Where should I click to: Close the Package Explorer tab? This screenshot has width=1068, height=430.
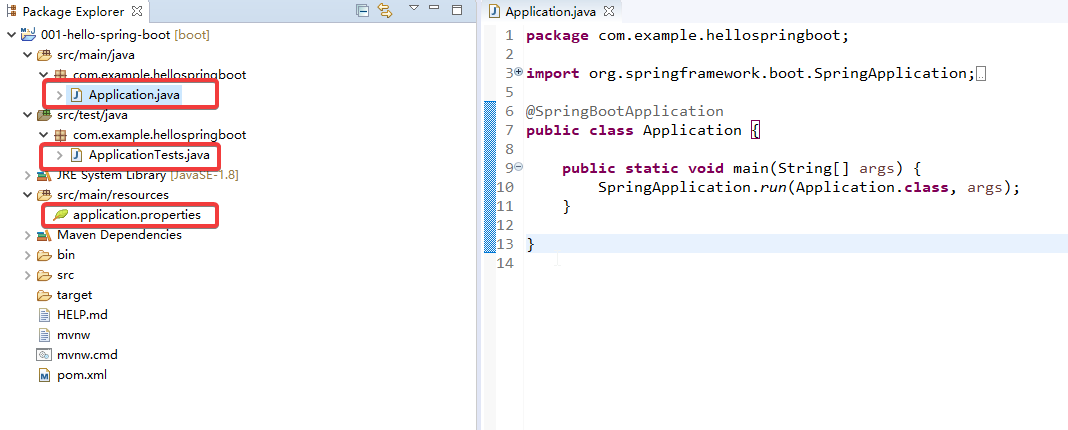pyautogui.click(x=136, y=12)
